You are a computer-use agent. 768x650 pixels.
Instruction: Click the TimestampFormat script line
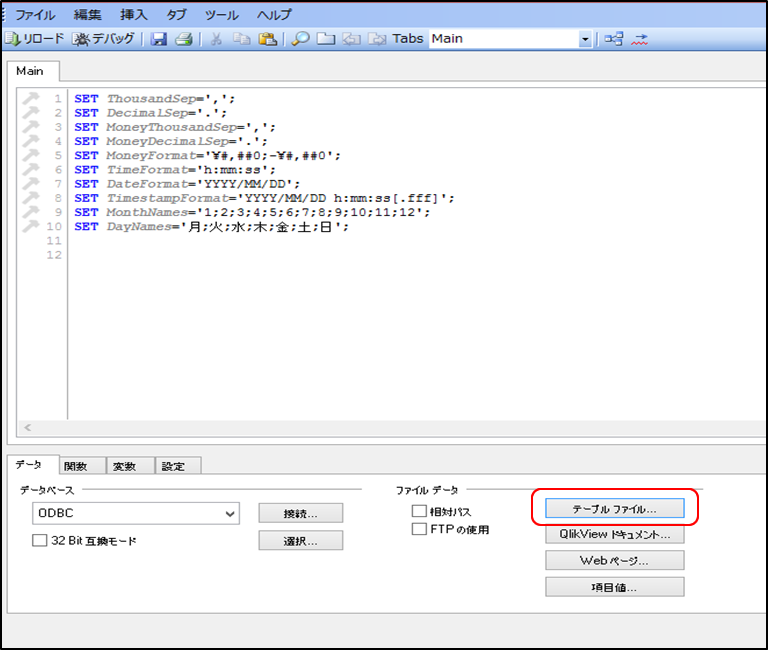264,198
